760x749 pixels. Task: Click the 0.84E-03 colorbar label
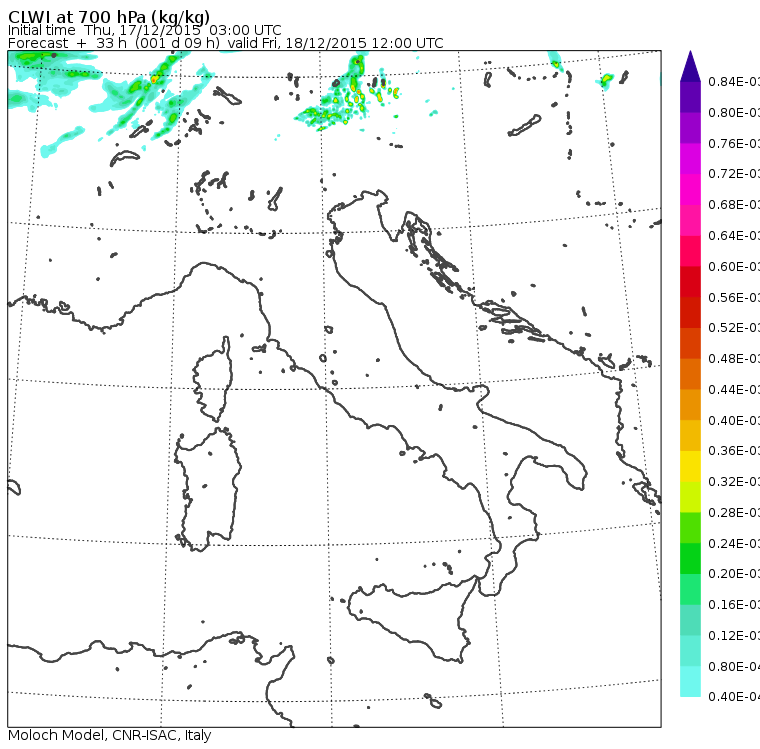click(x=734, y=82)
